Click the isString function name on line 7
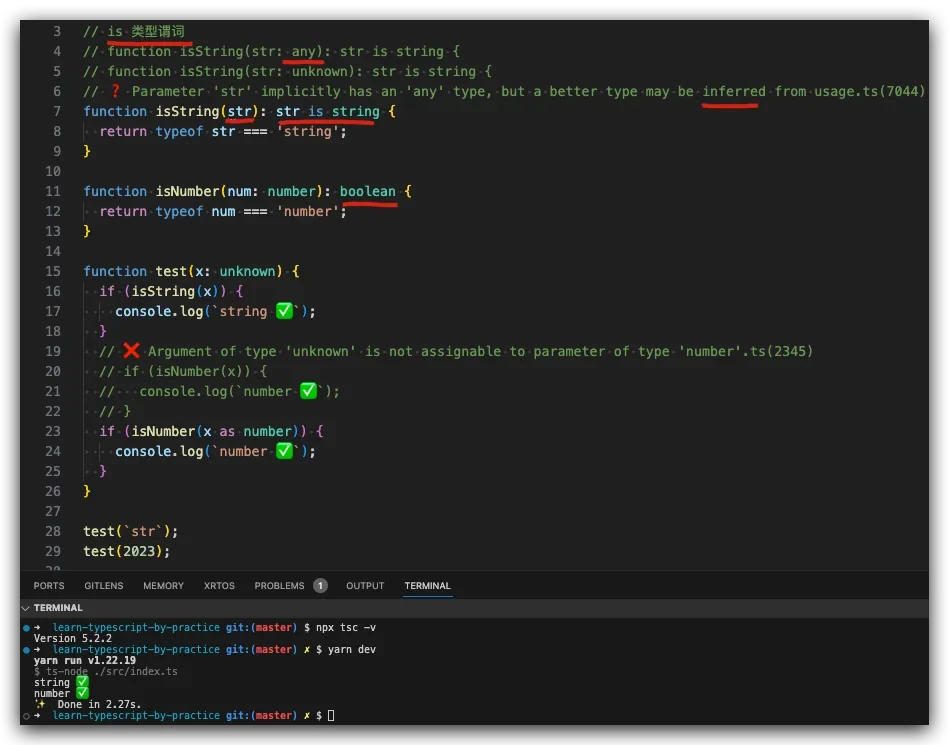 pos(188,111)
